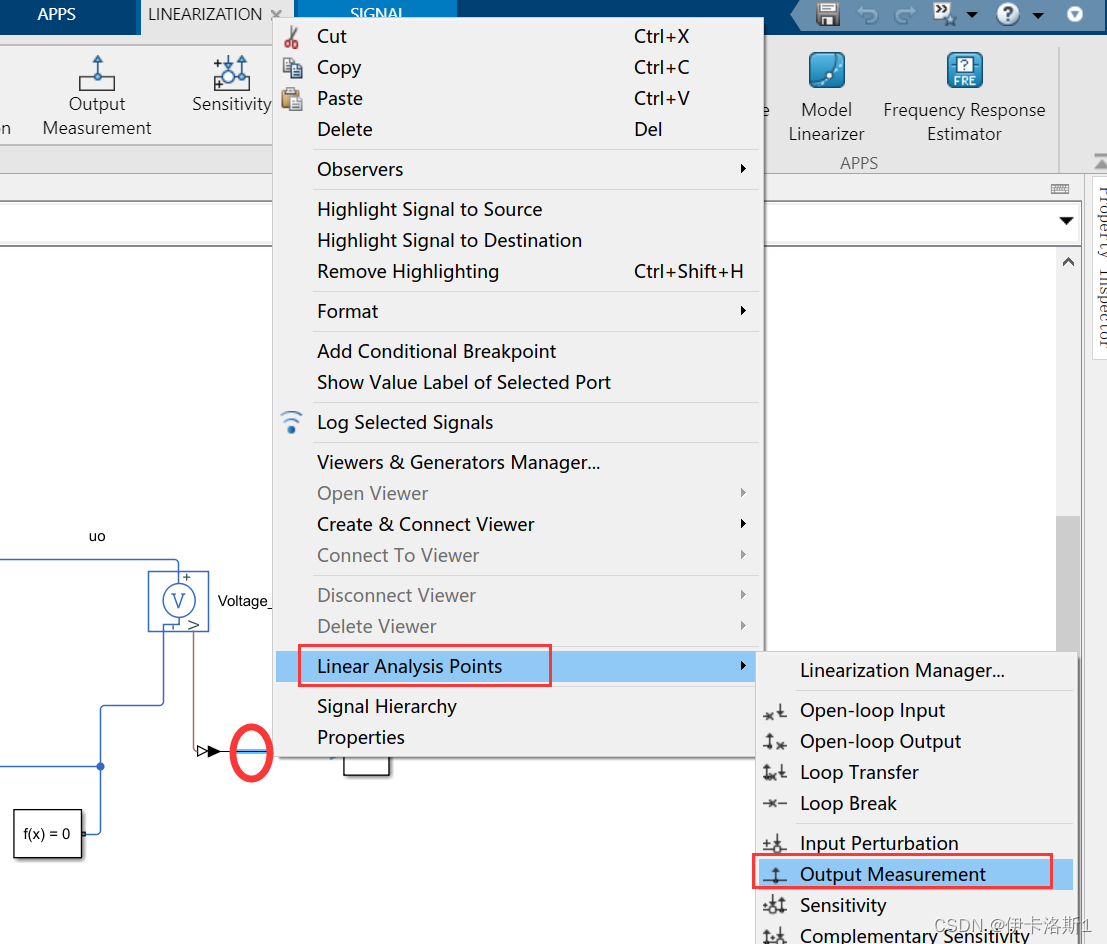Close the LINEARIZATION tab

click(276, 15)
